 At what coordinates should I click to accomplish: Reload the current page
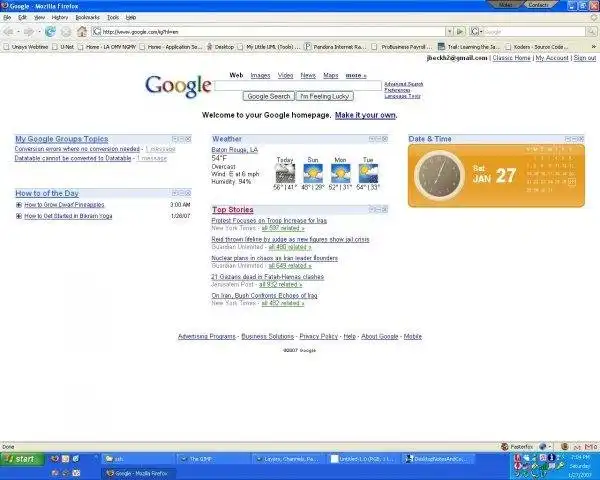pos(50,32)
